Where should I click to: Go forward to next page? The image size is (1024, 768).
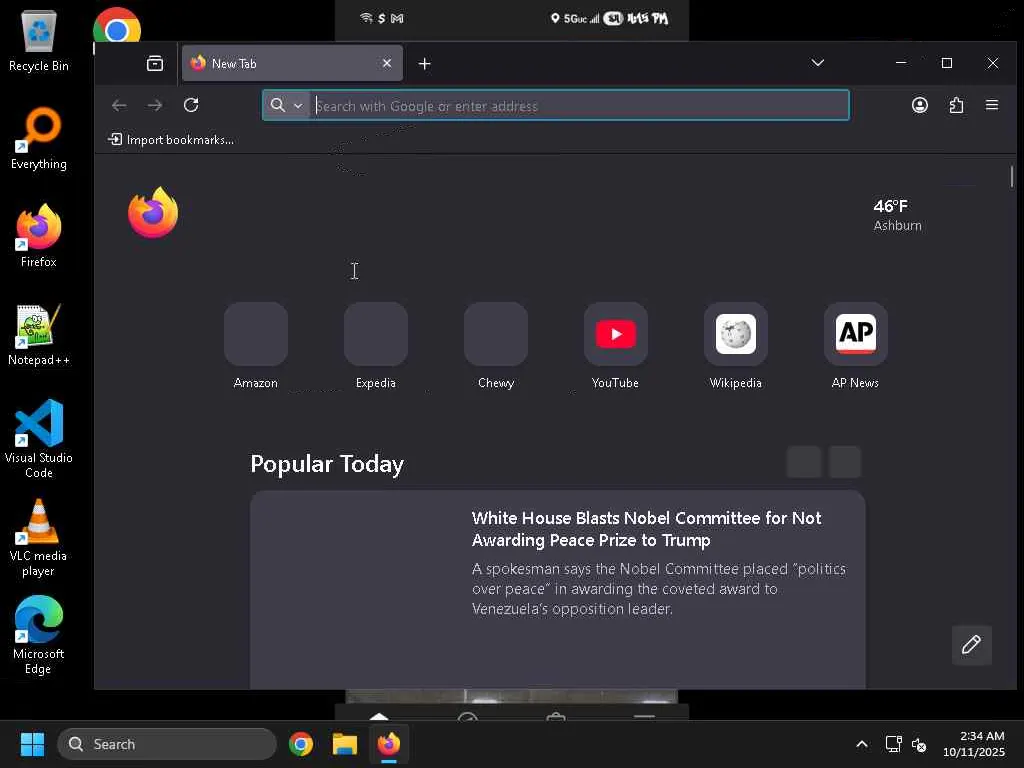155,105
